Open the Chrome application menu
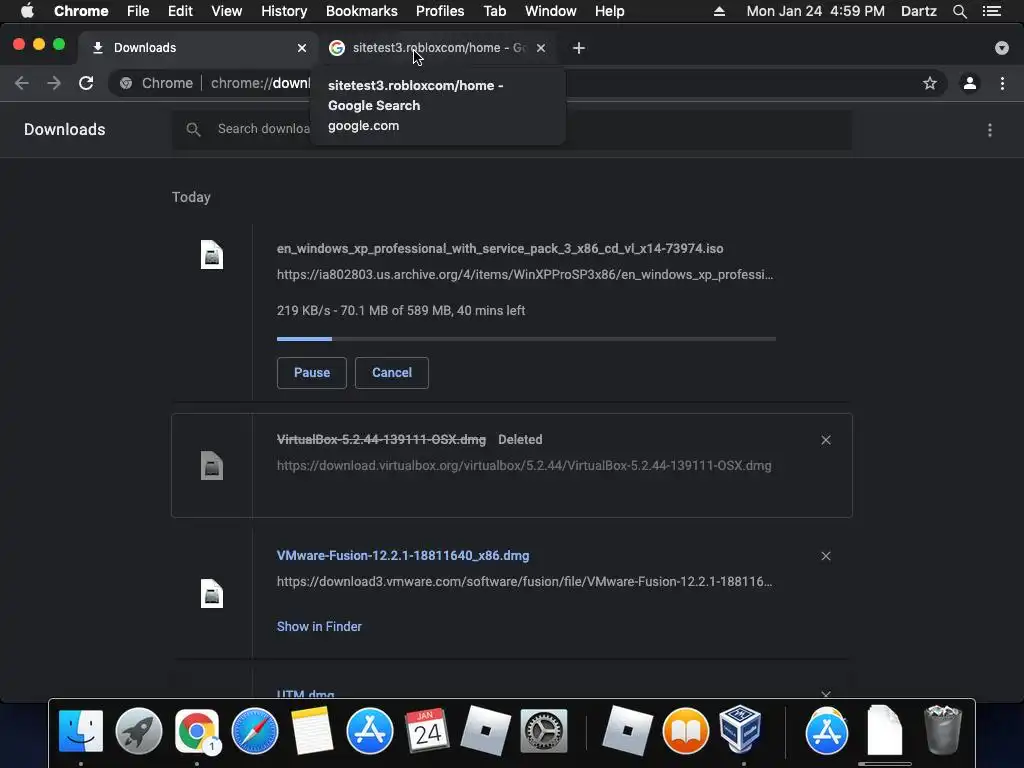 [81, 11]
